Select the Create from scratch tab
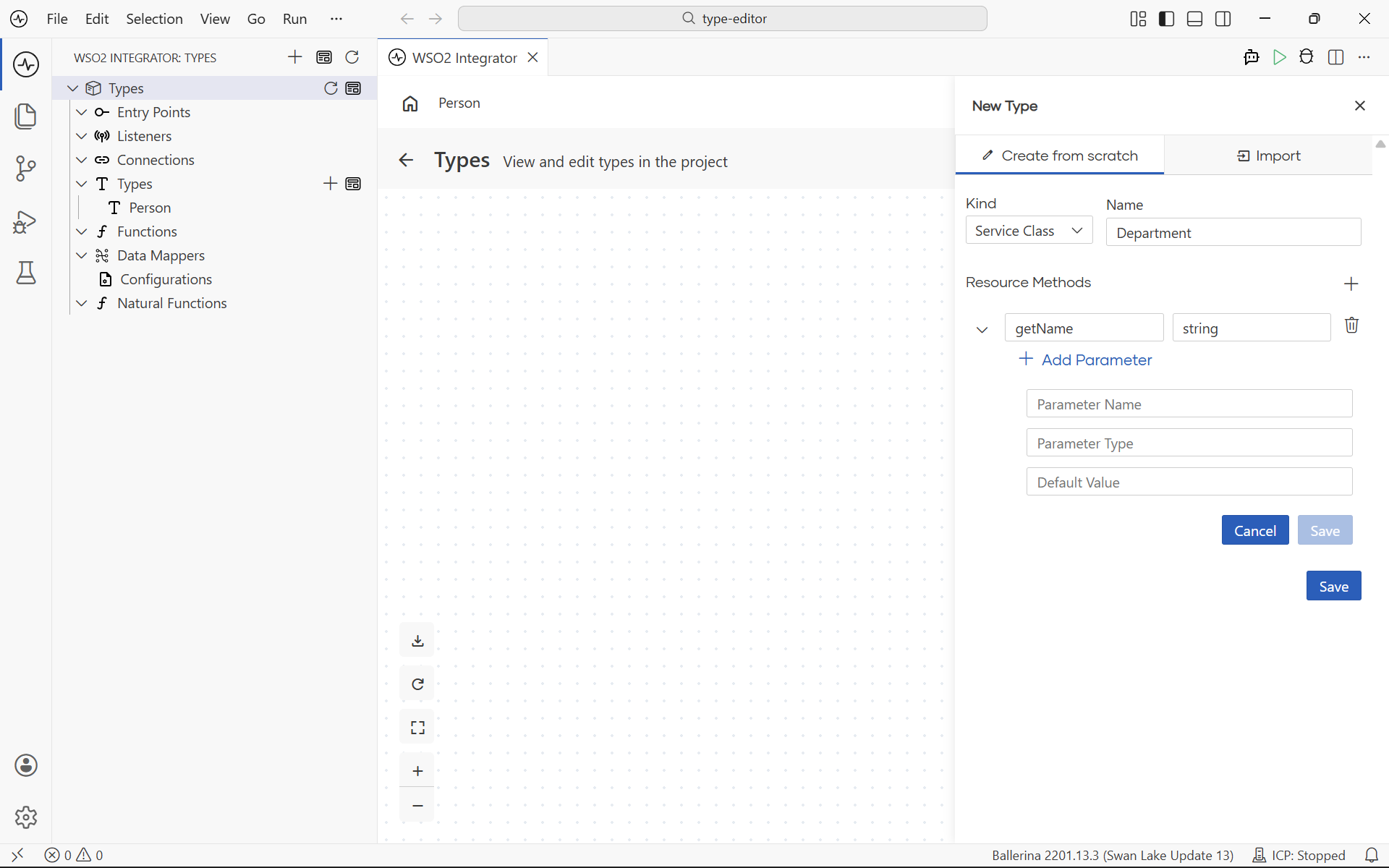 coord(1060,156)
